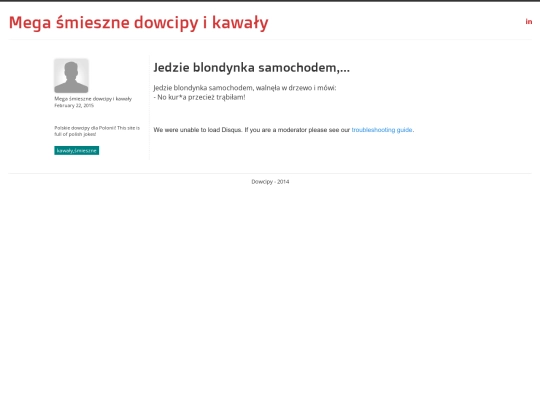Click the author avatar silhouette image
Viewport: 540px width, 405px height.
71,76
